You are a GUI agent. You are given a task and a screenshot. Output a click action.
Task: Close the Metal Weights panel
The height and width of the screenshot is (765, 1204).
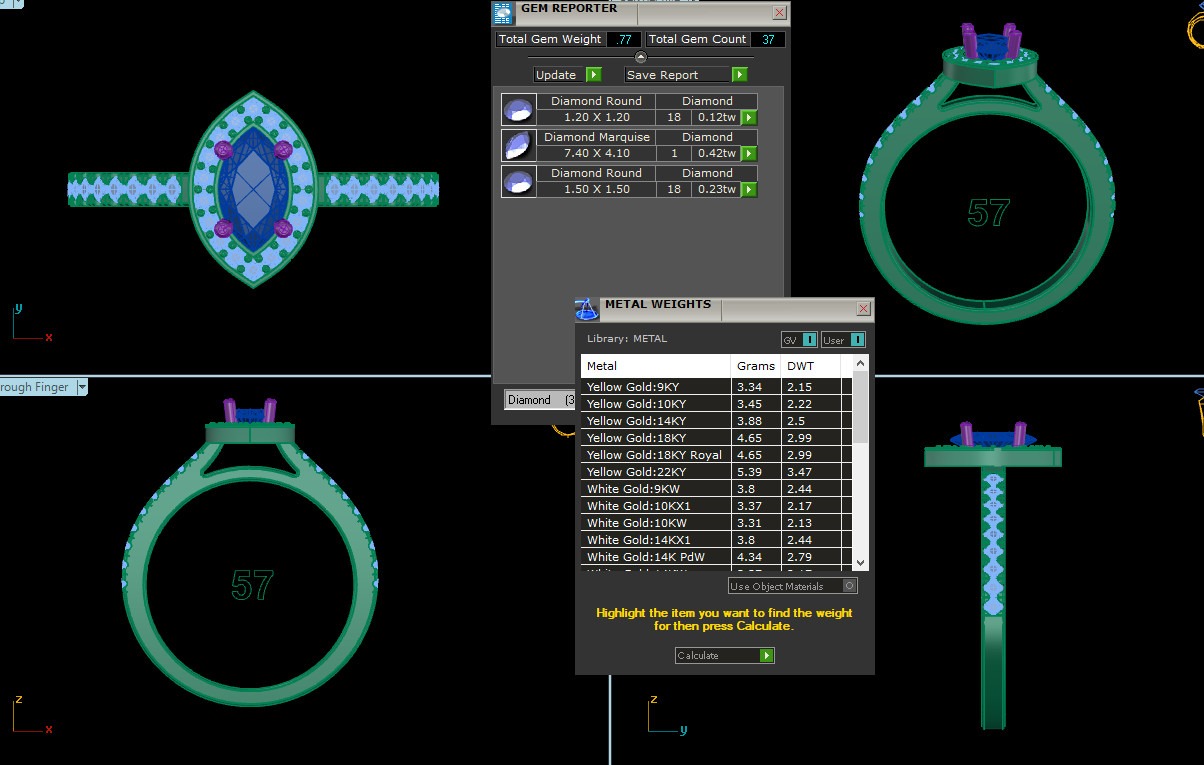(x=863, y=309)
